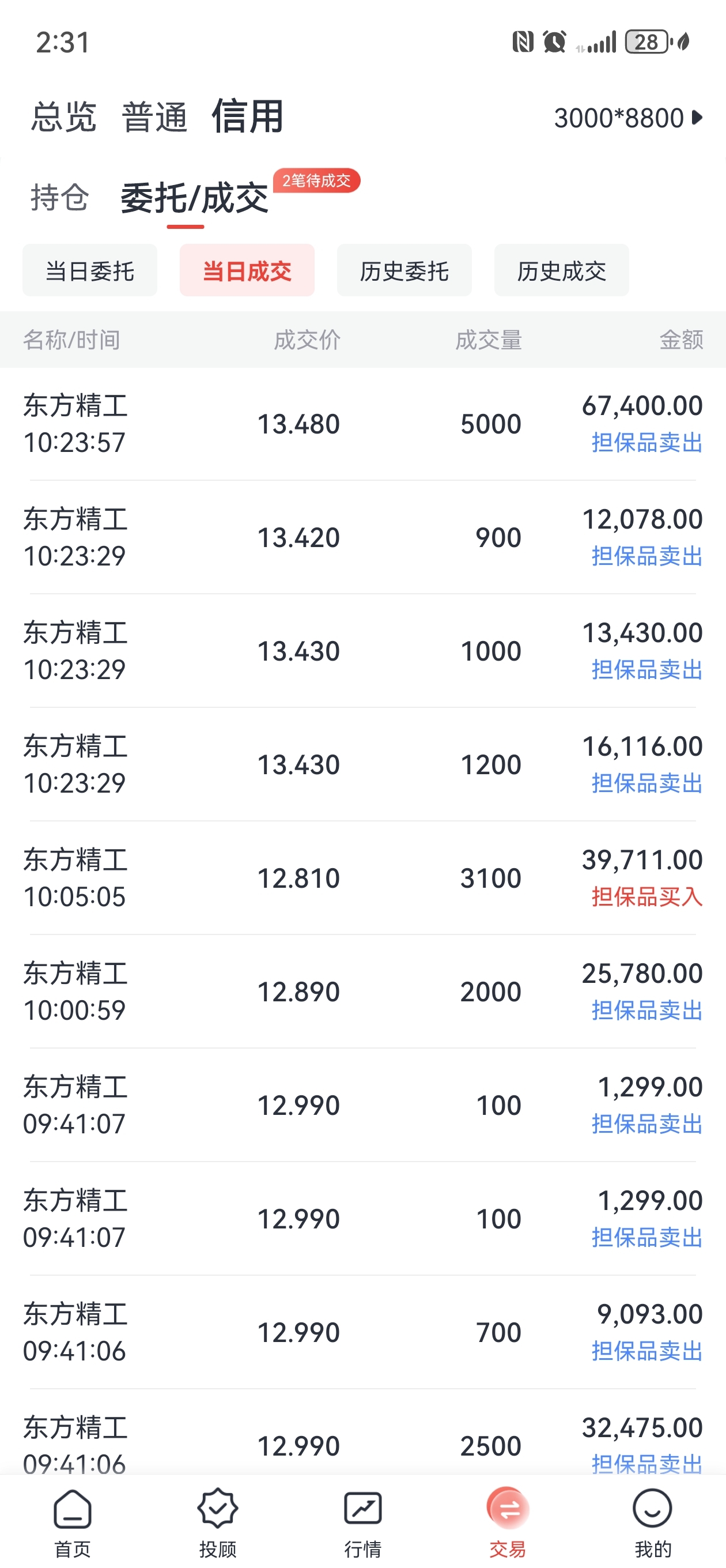Screen dimensions: 726x1568
Task: Select the 历史委托 filter chip
Action: coord(404,270)
